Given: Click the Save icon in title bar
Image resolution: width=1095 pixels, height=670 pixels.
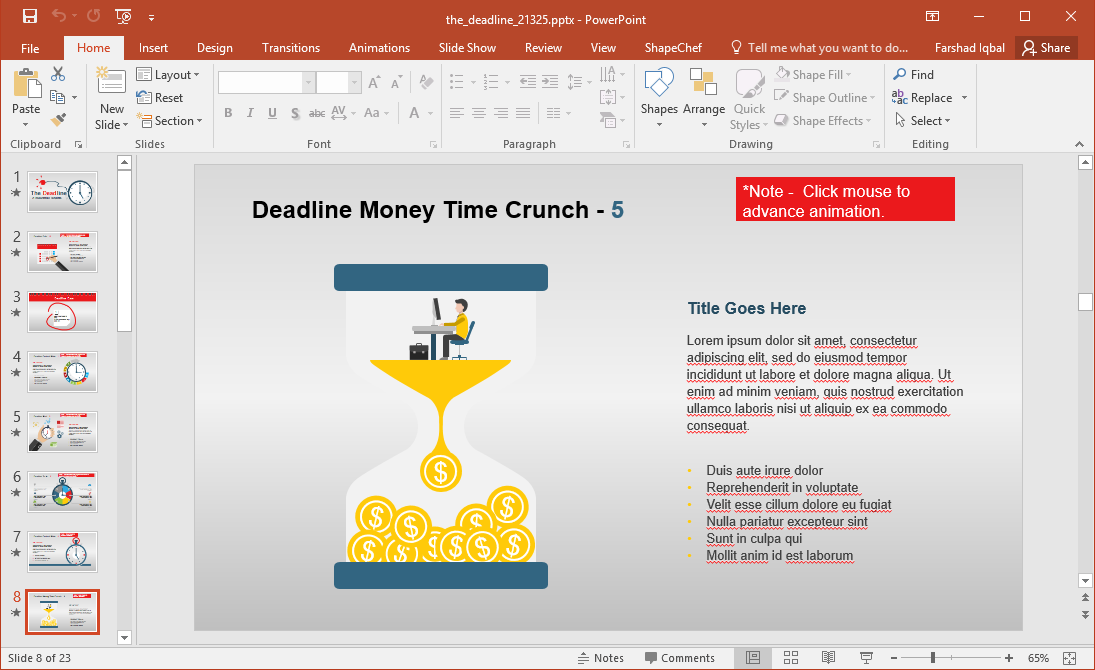Looking at the screenshot, I should pyautogui.click(x=29, y=17).
